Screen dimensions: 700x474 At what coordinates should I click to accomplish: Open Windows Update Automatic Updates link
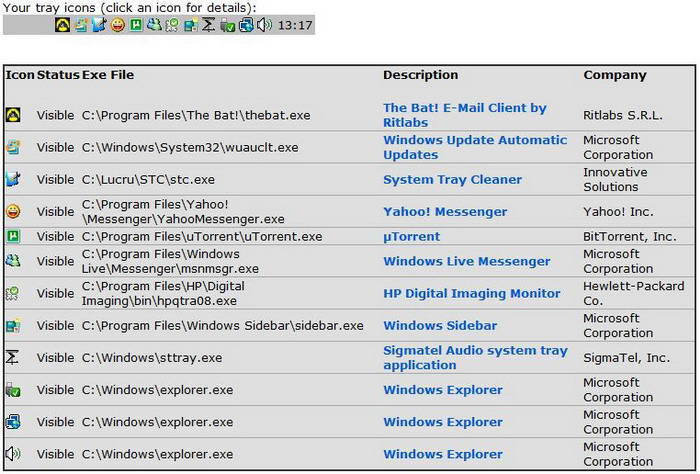475,147
